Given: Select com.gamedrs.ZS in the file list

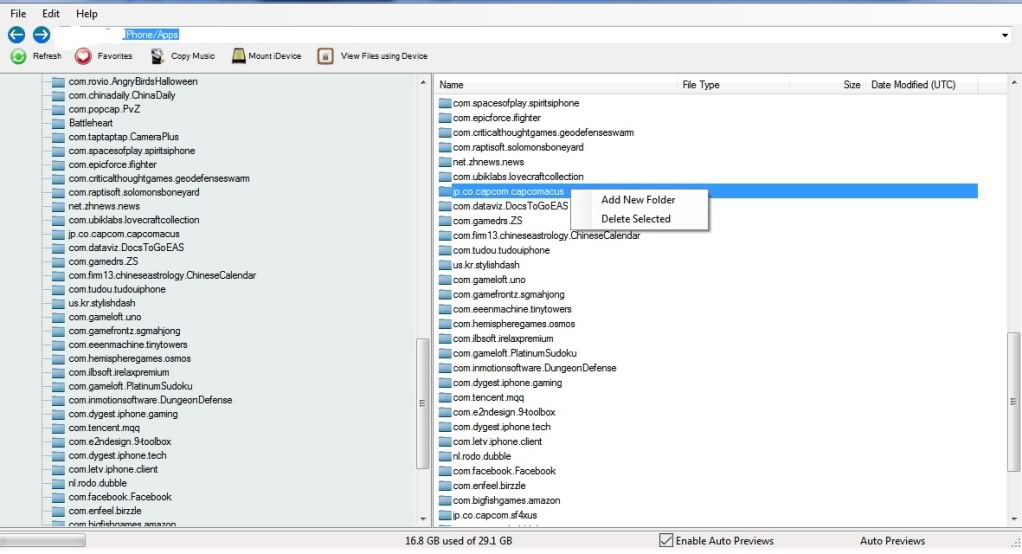Looking at the screenshot, I should click(x=488, y=220).
